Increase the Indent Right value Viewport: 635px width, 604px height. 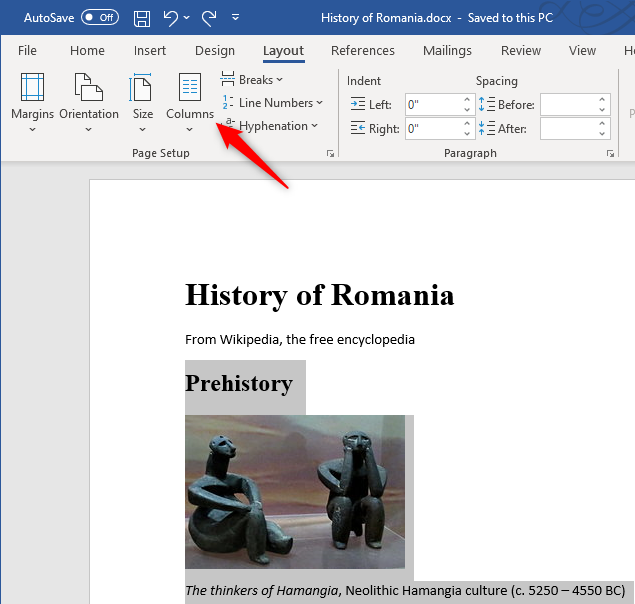click(467, 123)
